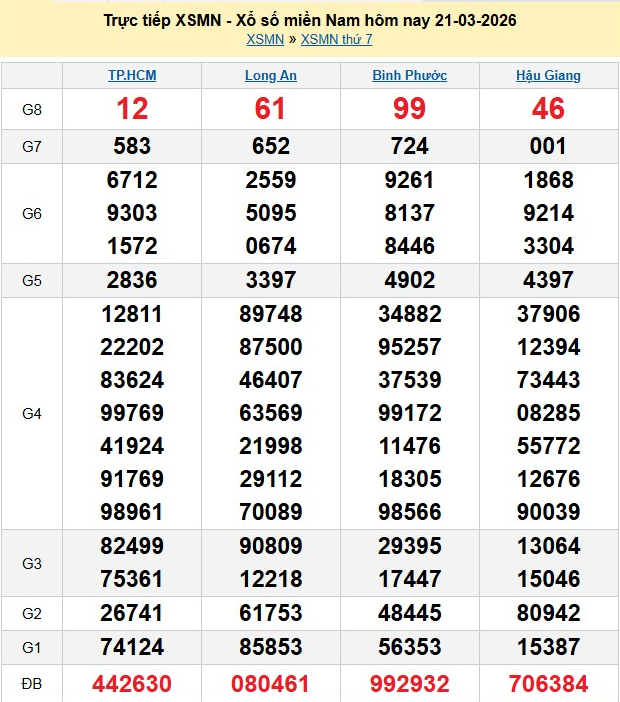
Task: Select the G5 number 4397
Action: pyautogui.click(x=548, y=280)
